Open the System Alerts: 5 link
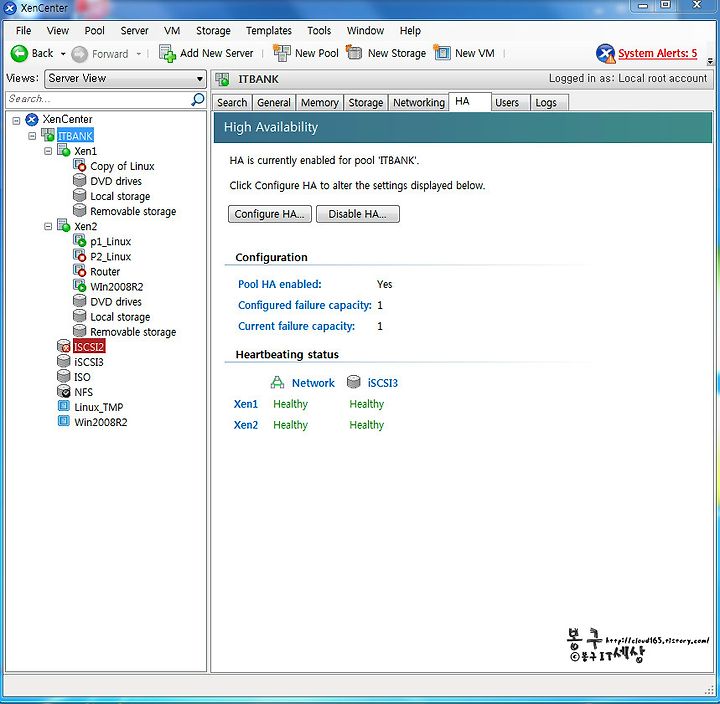 click(x=658, y=53)
